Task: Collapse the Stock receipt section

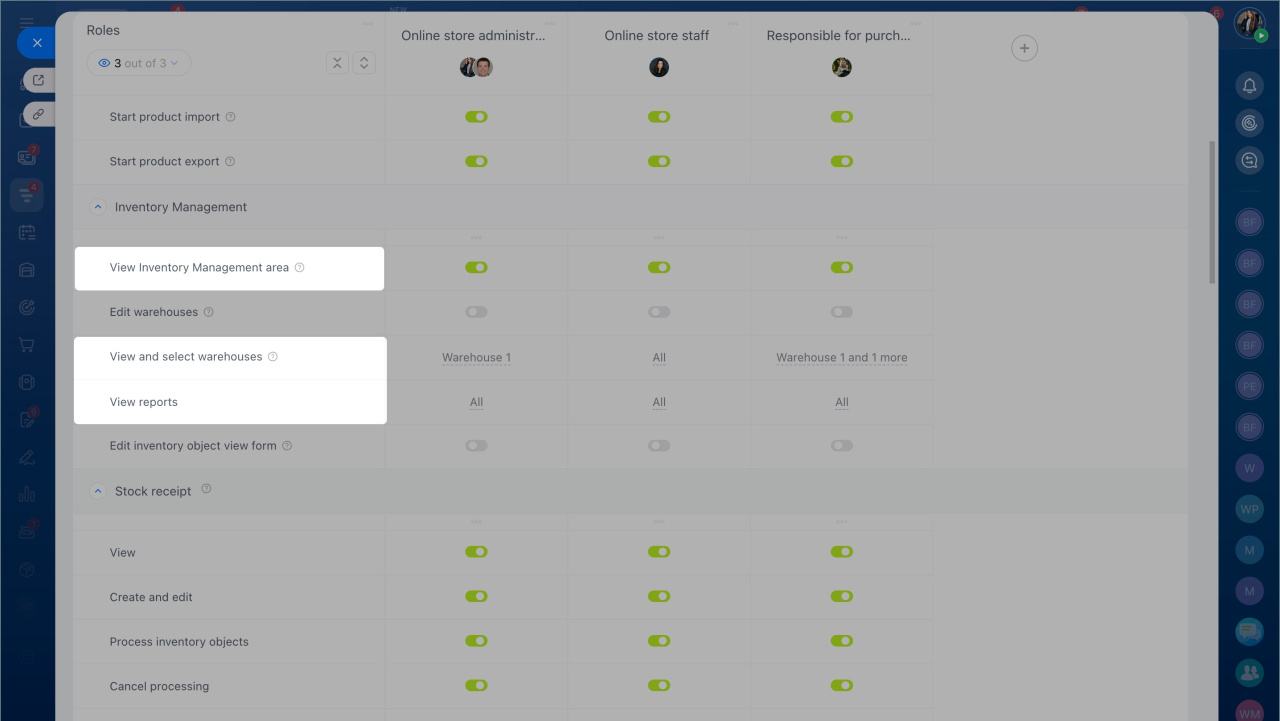Action: (x=98, y=491)
